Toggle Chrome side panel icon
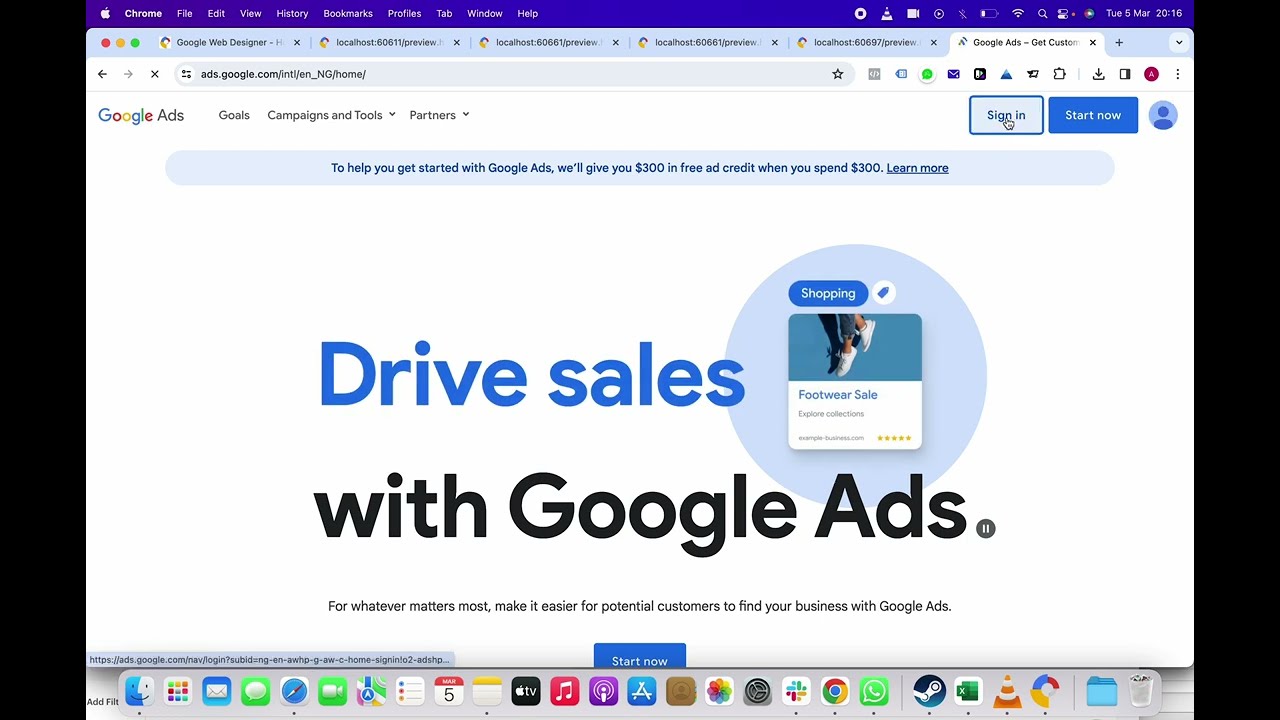1280x720 pixels. pos(1125,74)
